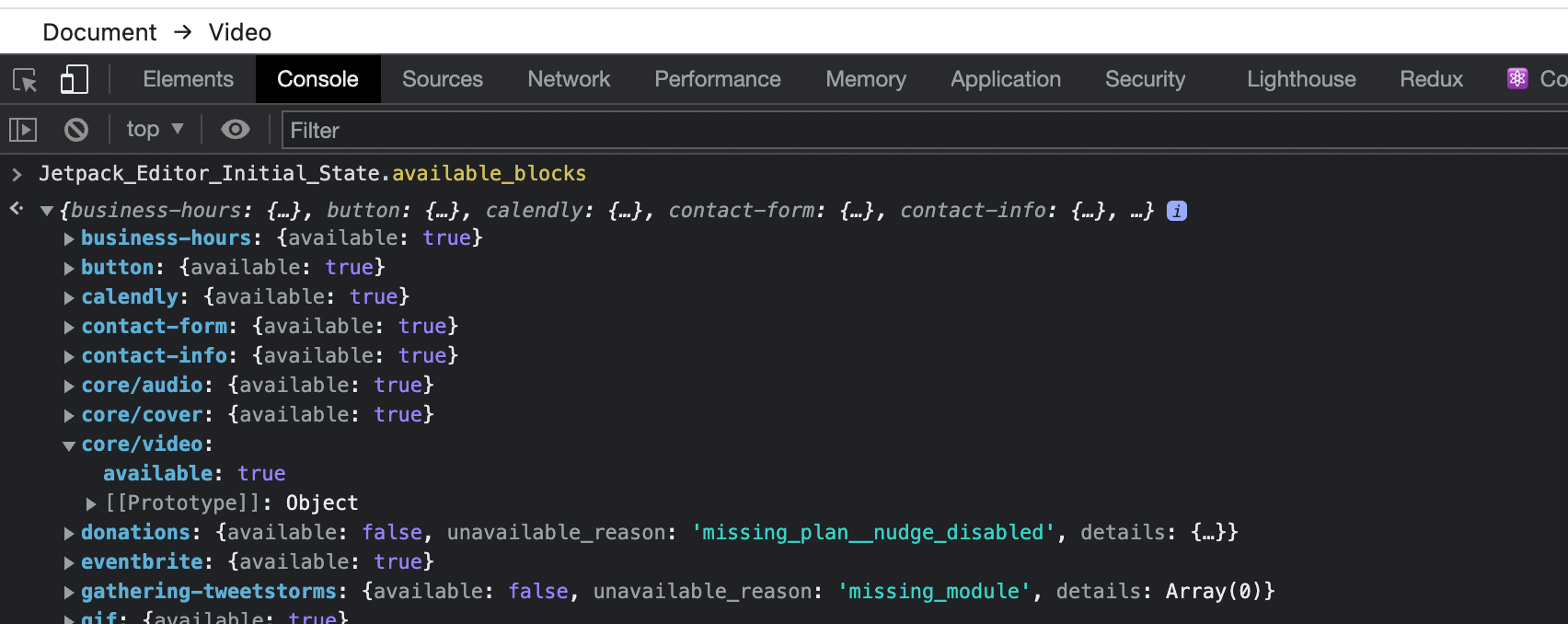1568x624 pixels.
Task: Open the Application tab
Action: click(1006, 79)
